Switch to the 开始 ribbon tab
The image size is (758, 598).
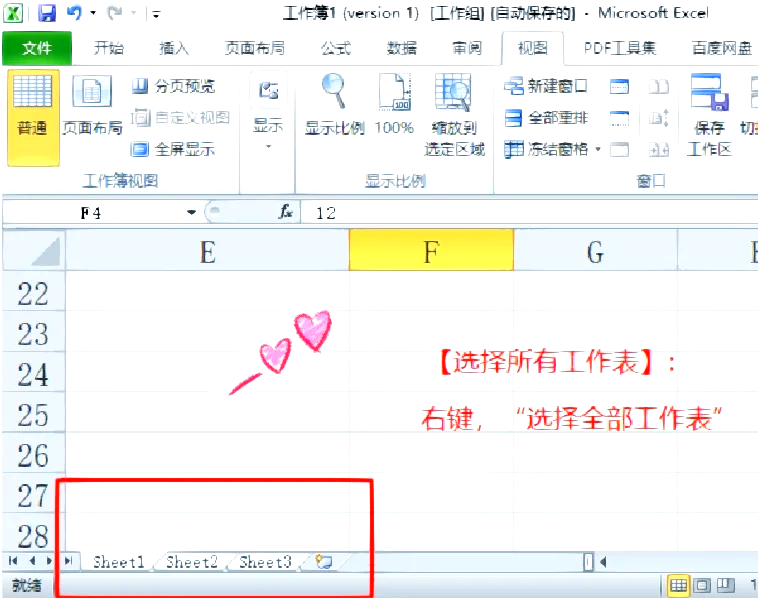pos(109,48)
